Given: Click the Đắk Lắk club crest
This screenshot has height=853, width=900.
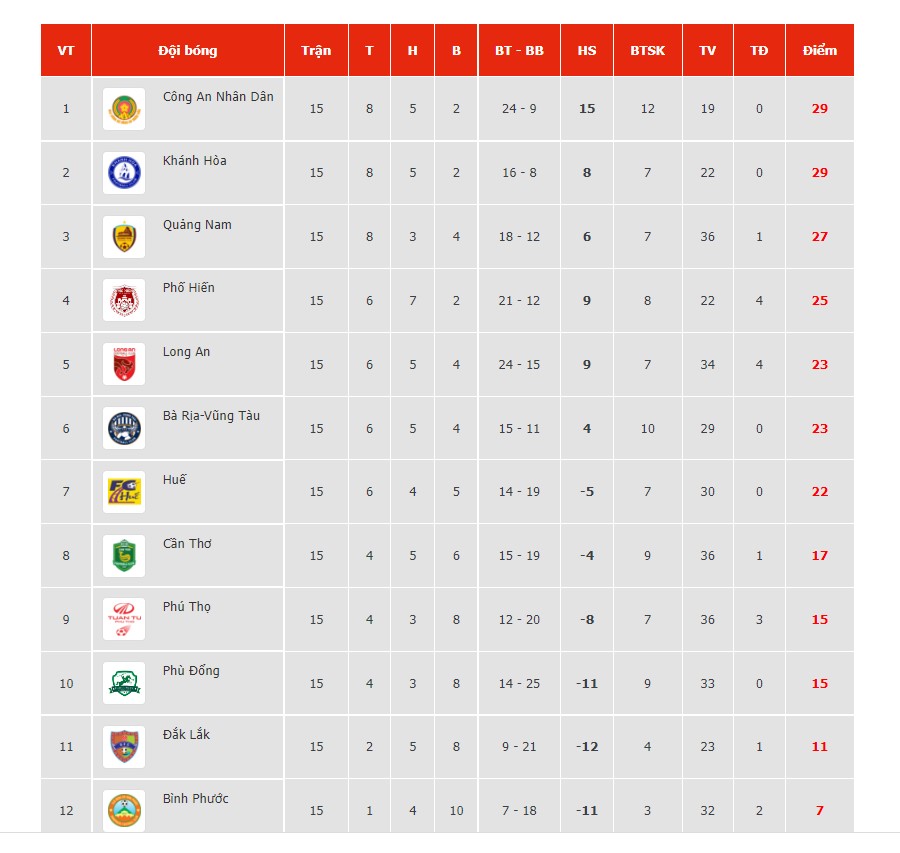Looking at the screenshot, I should pos(124,747).
